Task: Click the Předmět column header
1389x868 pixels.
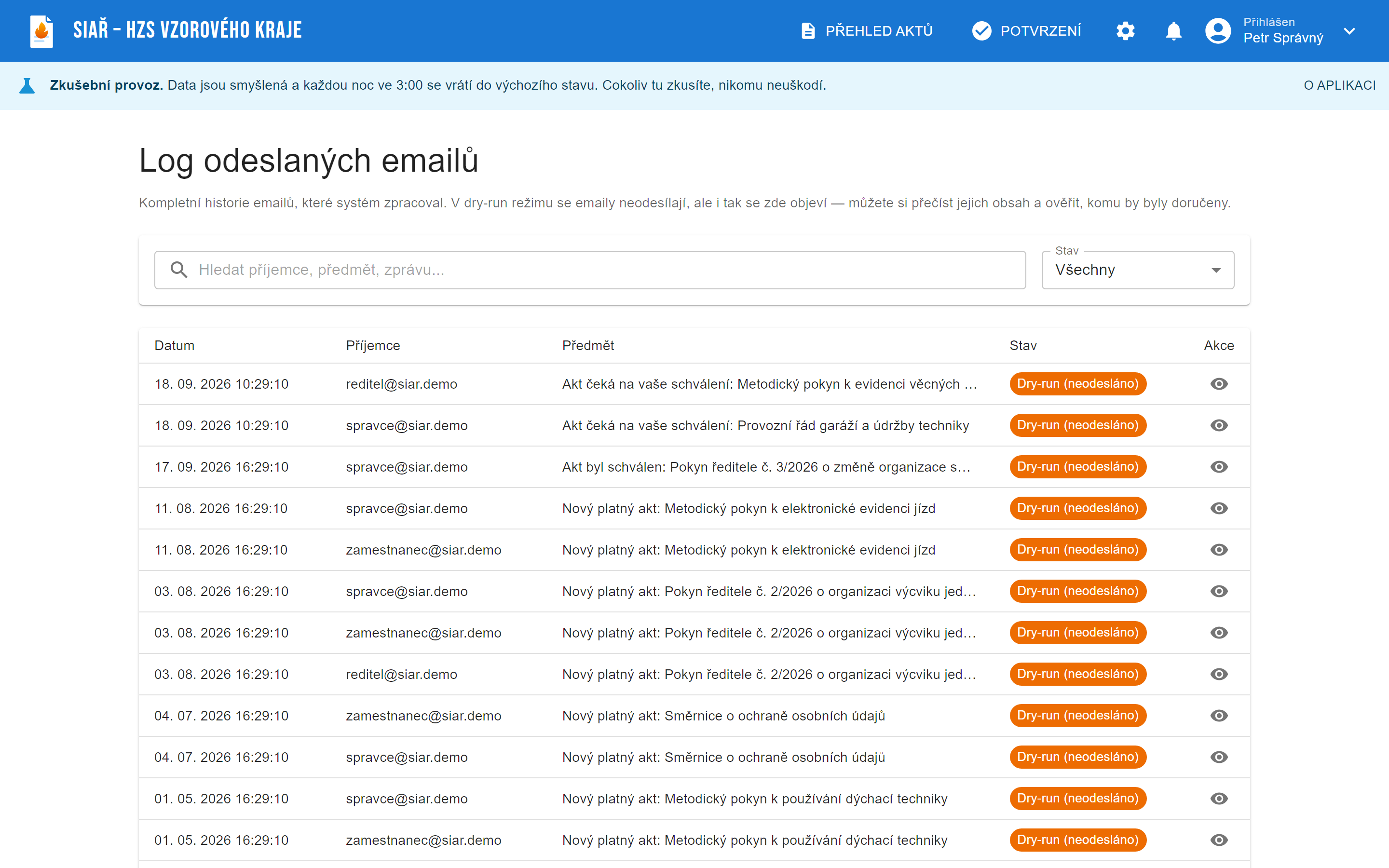Action: [588, 346]
